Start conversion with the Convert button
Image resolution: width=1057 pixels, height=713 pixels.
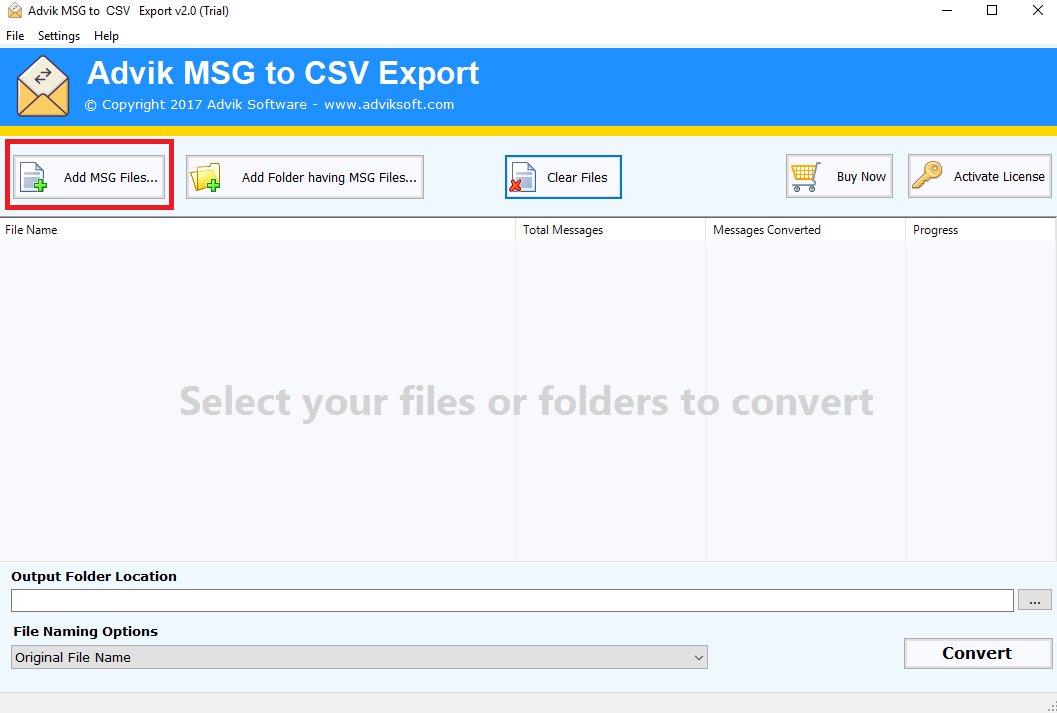pos(977,653)
